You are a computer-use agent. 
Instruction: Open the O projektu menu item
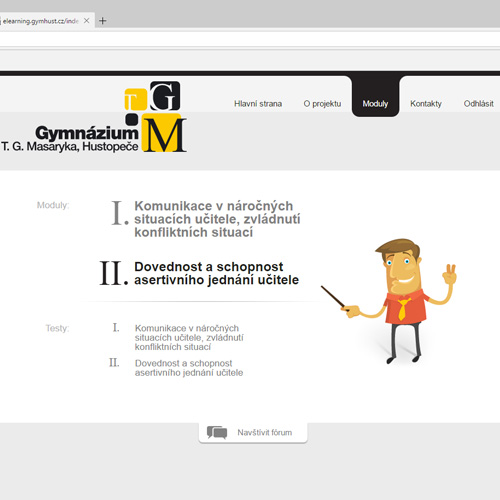click(322, 104)
